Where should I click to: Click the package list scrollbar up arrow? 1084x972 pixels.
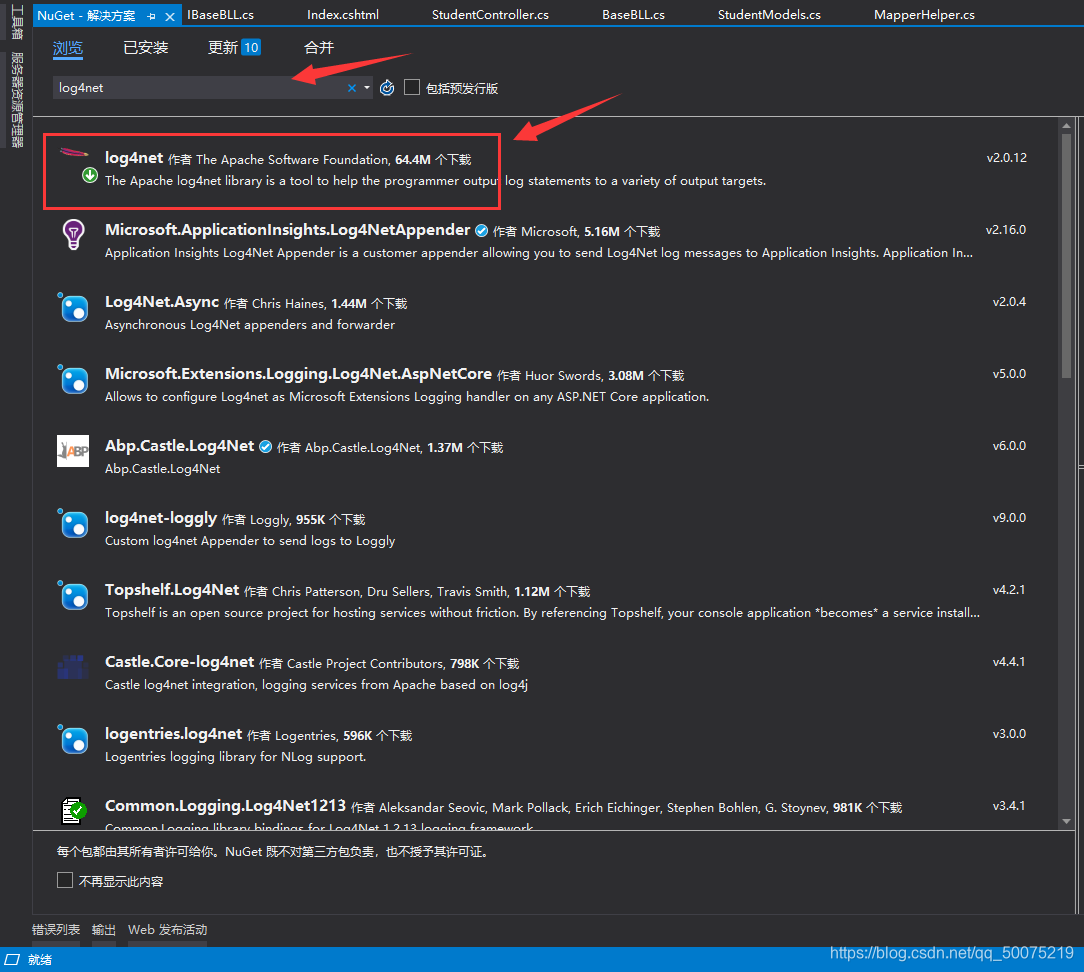1066,125
